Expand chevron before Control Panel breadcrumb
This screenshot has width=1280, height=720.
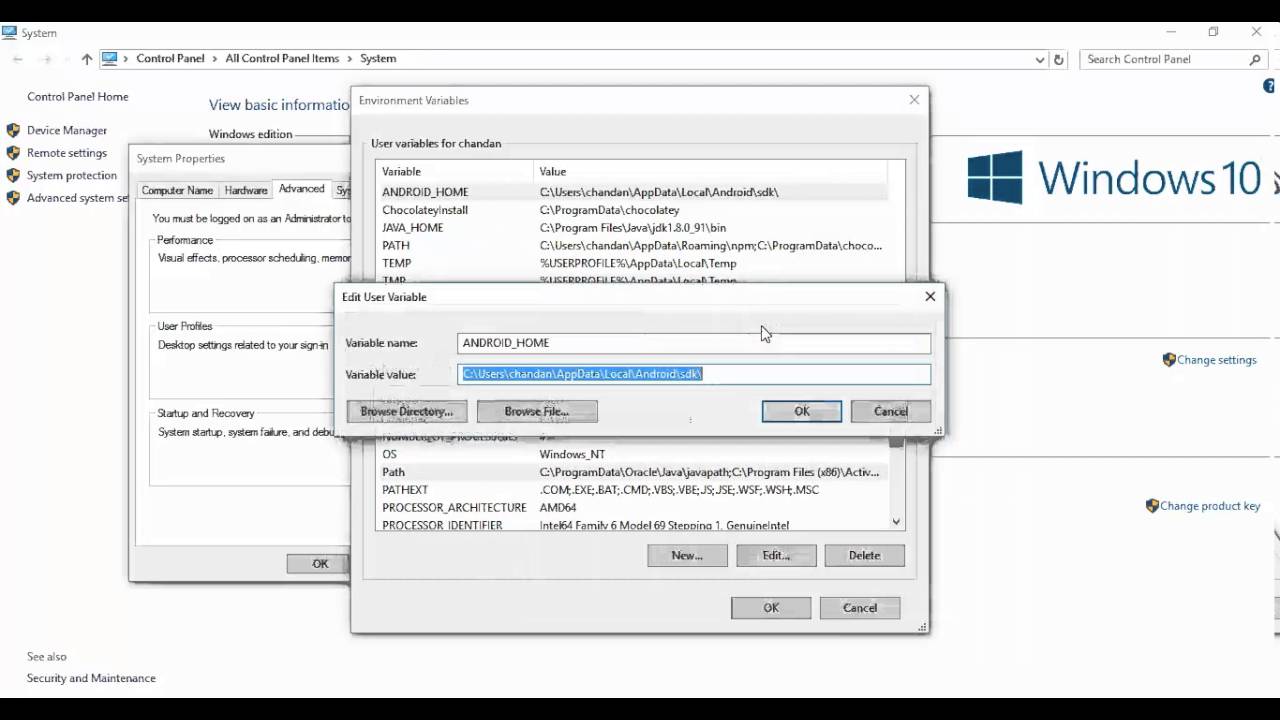126,59
